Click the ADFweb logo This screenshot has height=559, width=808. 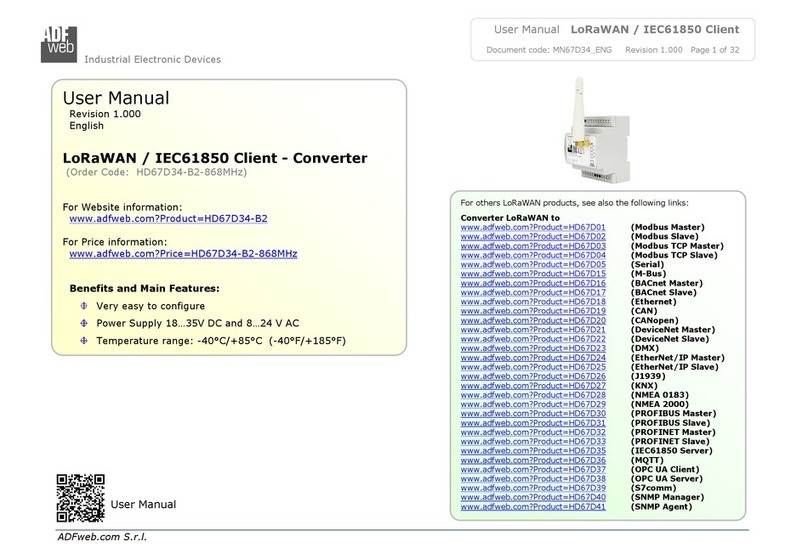(59, 44)
